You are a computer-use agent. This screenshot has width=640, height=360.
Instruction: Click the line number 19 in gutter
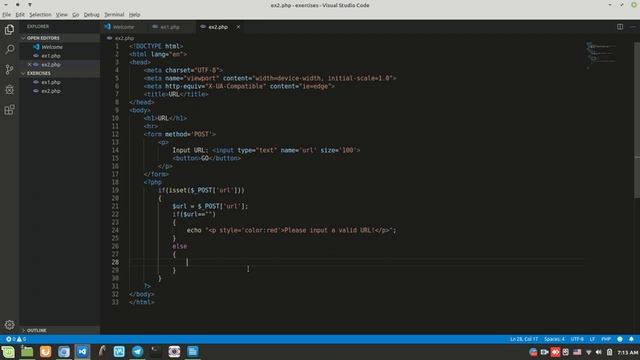coord(116,190)
